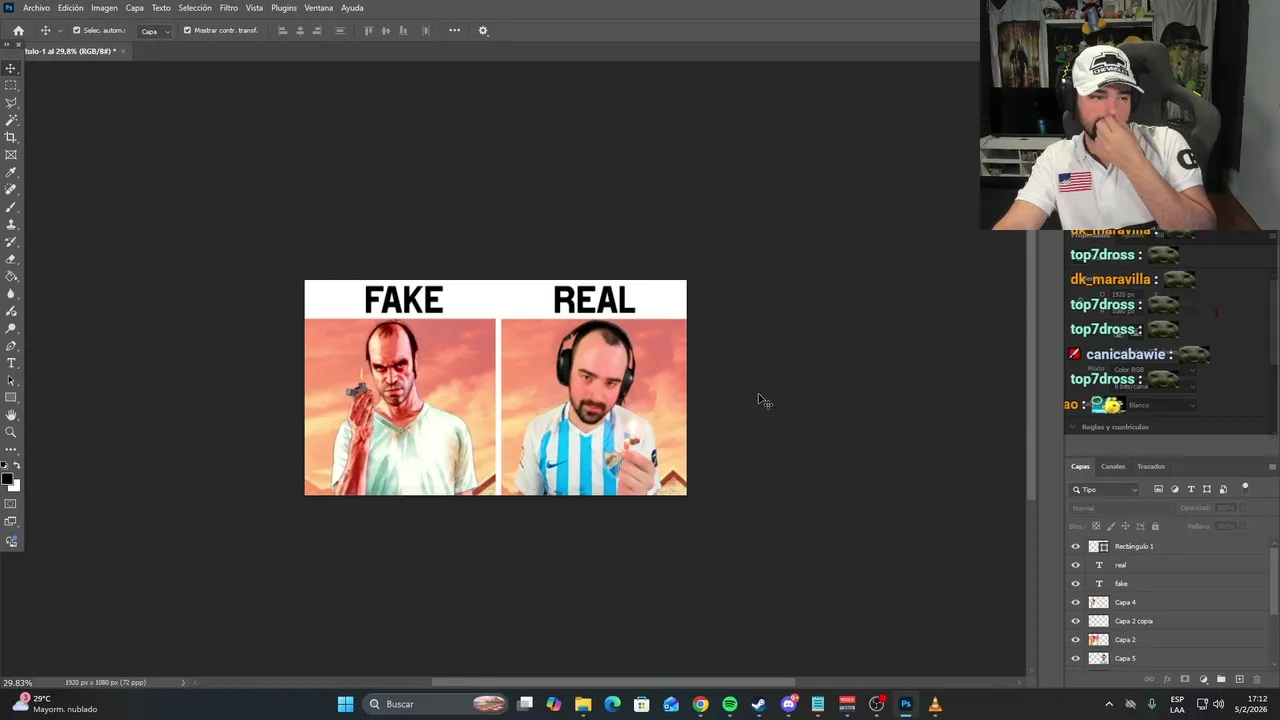Select the Paint Bucket tool
This screenshot has width=1280, height=720.
pyautogui.click(x=11, y=276)
